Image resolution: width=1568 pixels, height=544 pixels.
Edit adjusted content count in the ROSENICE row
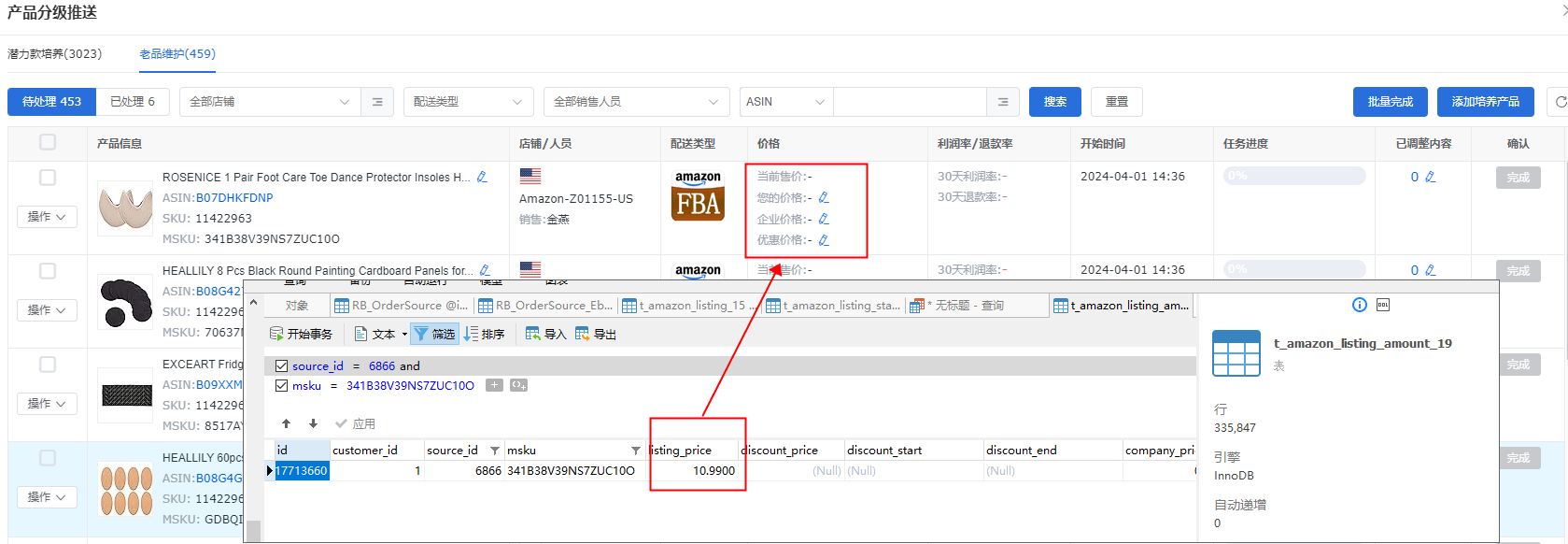1430,177
